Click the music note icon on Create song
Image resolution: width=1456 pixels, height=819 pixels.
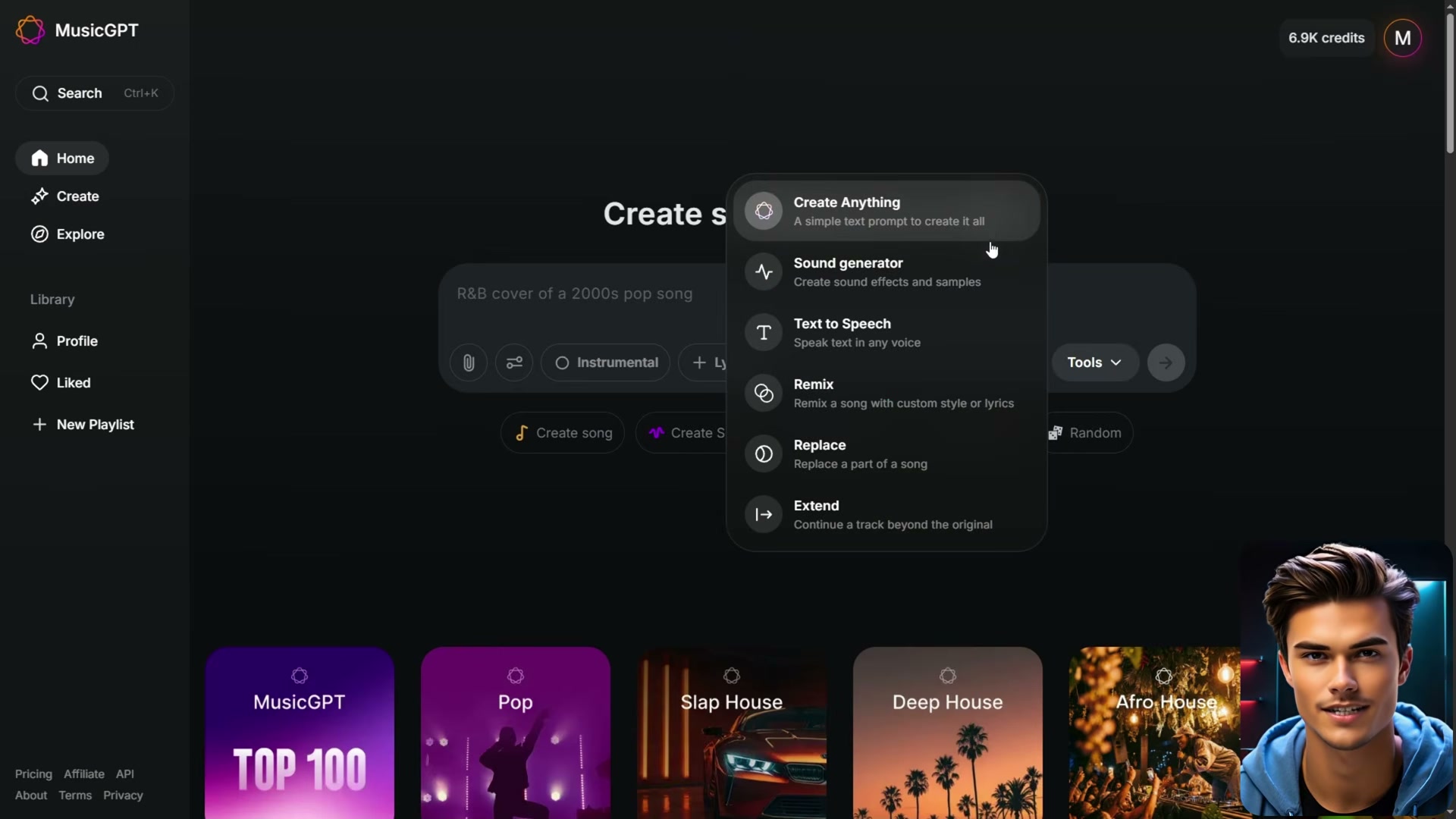pos(522,433)
